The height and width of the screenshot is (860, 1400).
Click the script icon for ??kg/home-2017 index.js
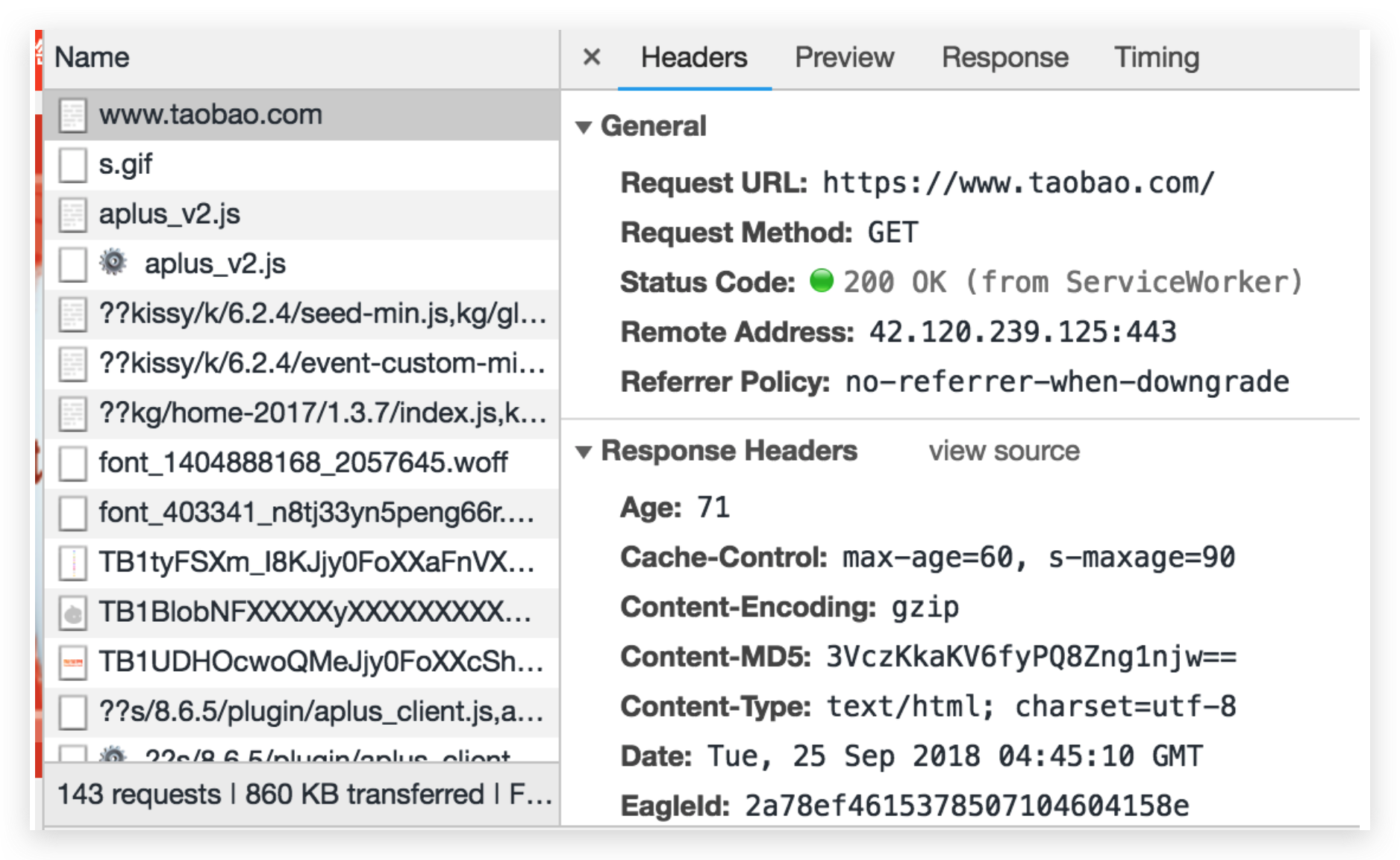click(x=73, y=414)
